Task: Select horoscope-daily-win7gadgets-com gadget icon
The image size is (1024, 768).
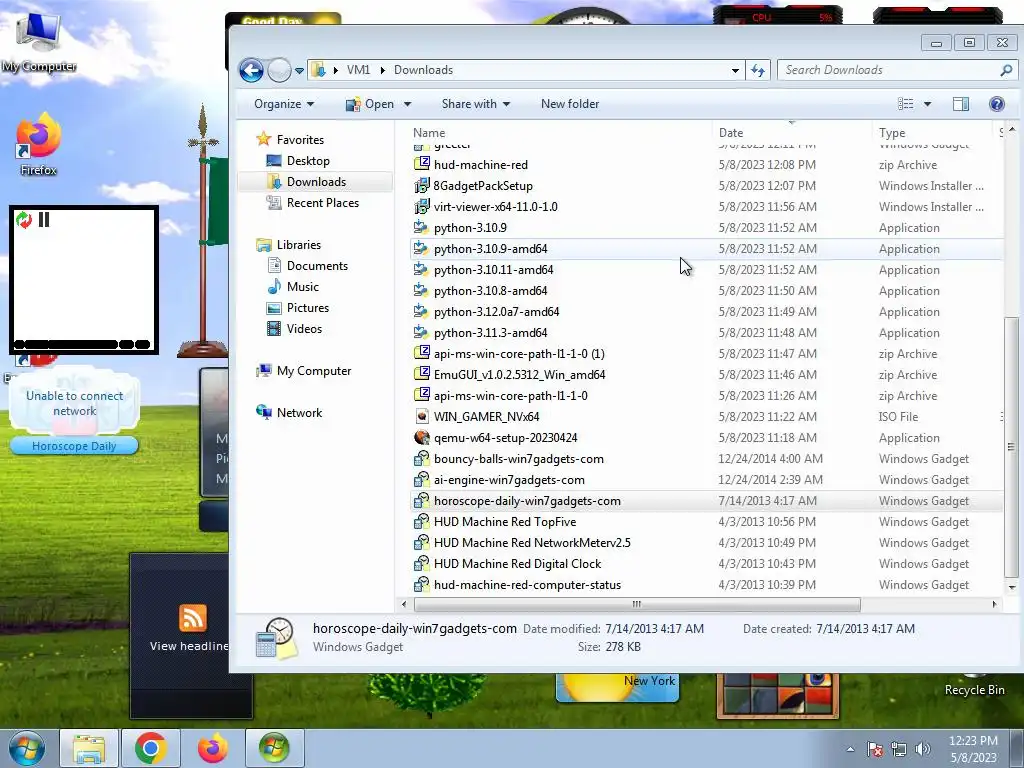Action: pyautogui.click(x=422, y=501)
